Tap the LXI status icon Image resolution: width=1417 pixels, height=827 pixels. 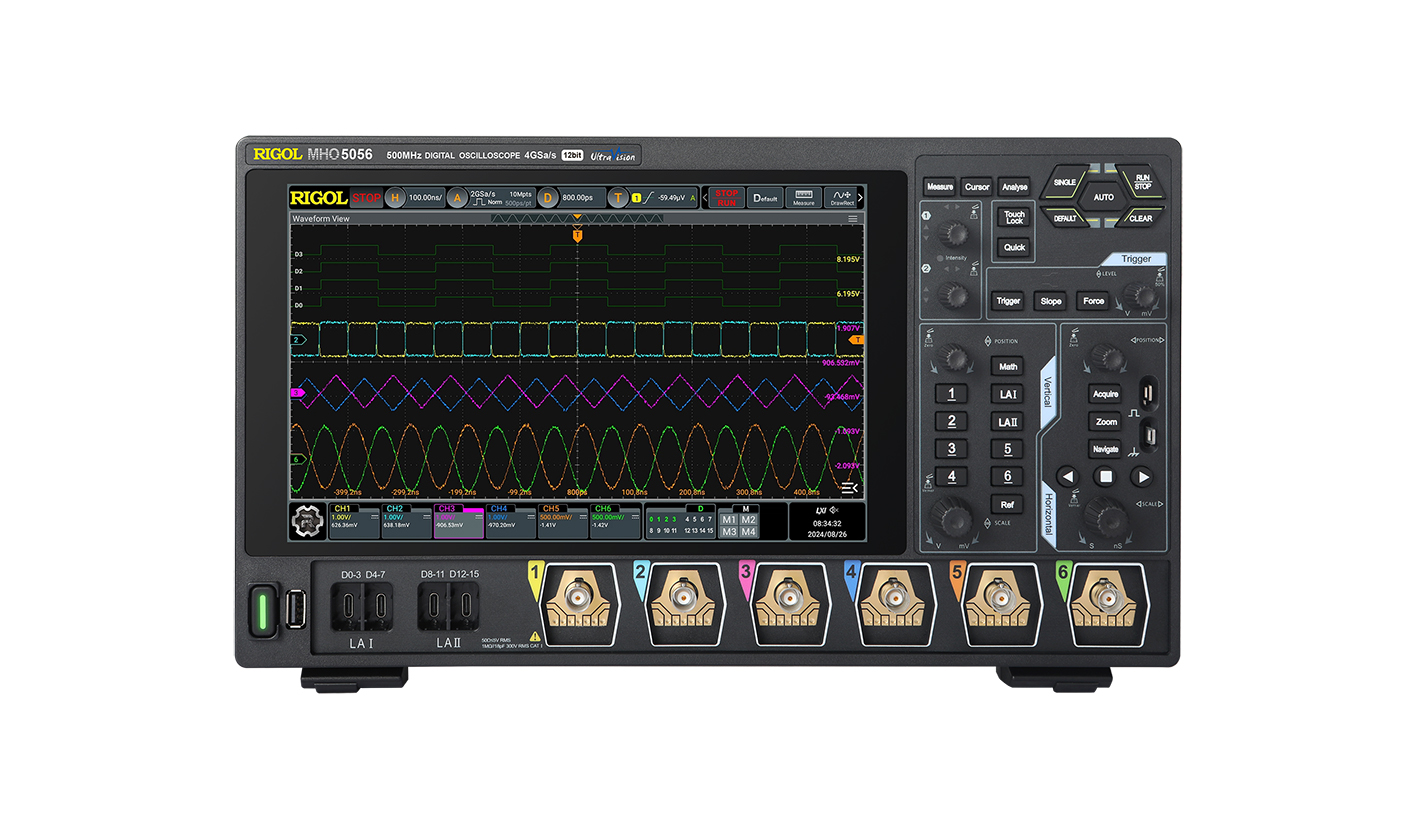(x=820, y=510)
